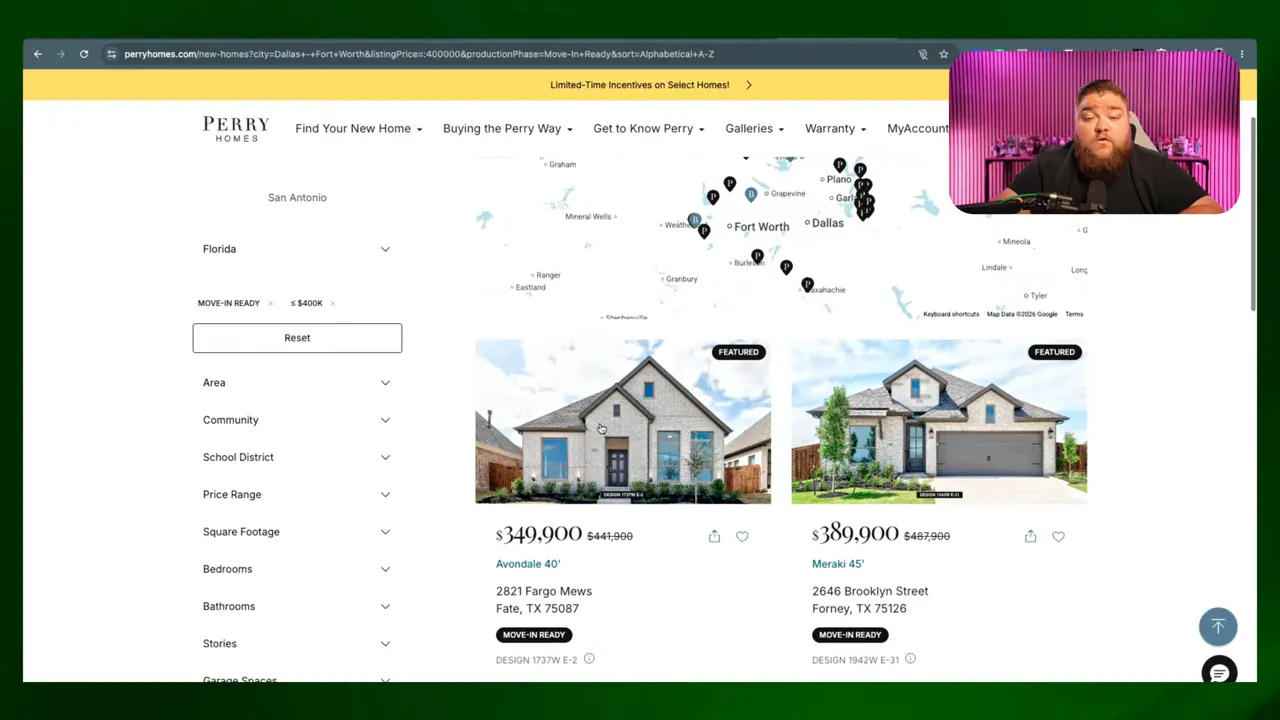Viewport: 1280px width, 720px height.
Task: Open the MyAccount menu
Action: pyautogui.click(x=917, y=128)
